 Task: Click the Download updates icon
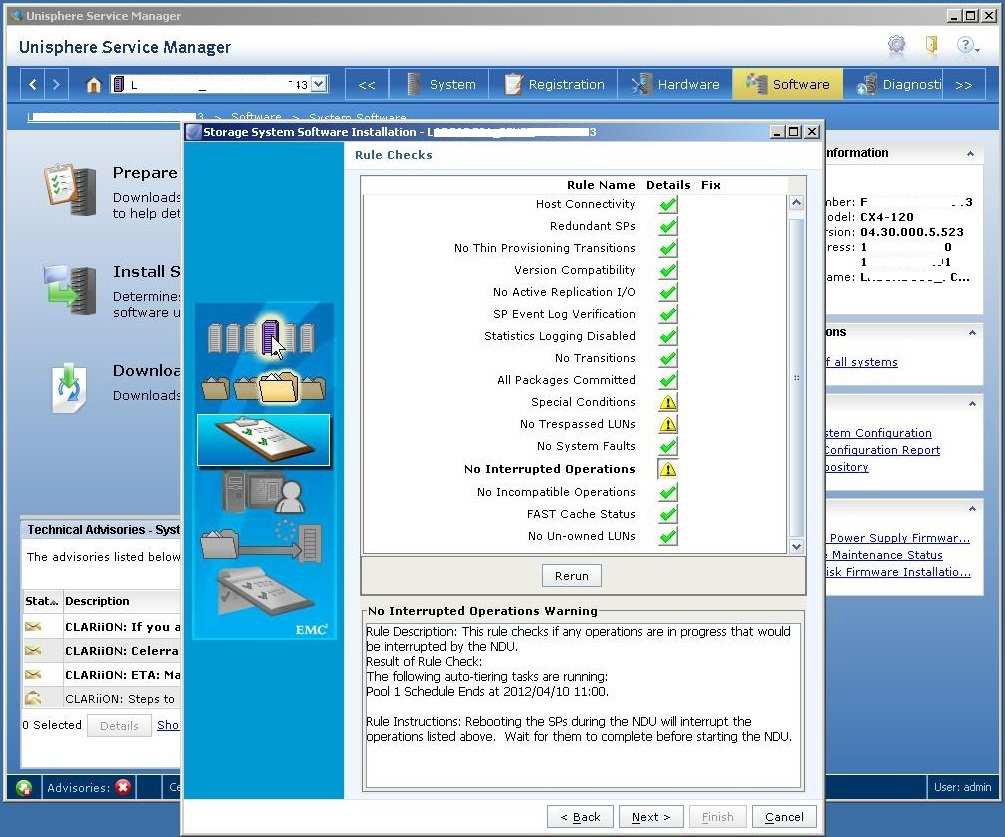click(69, 387)
